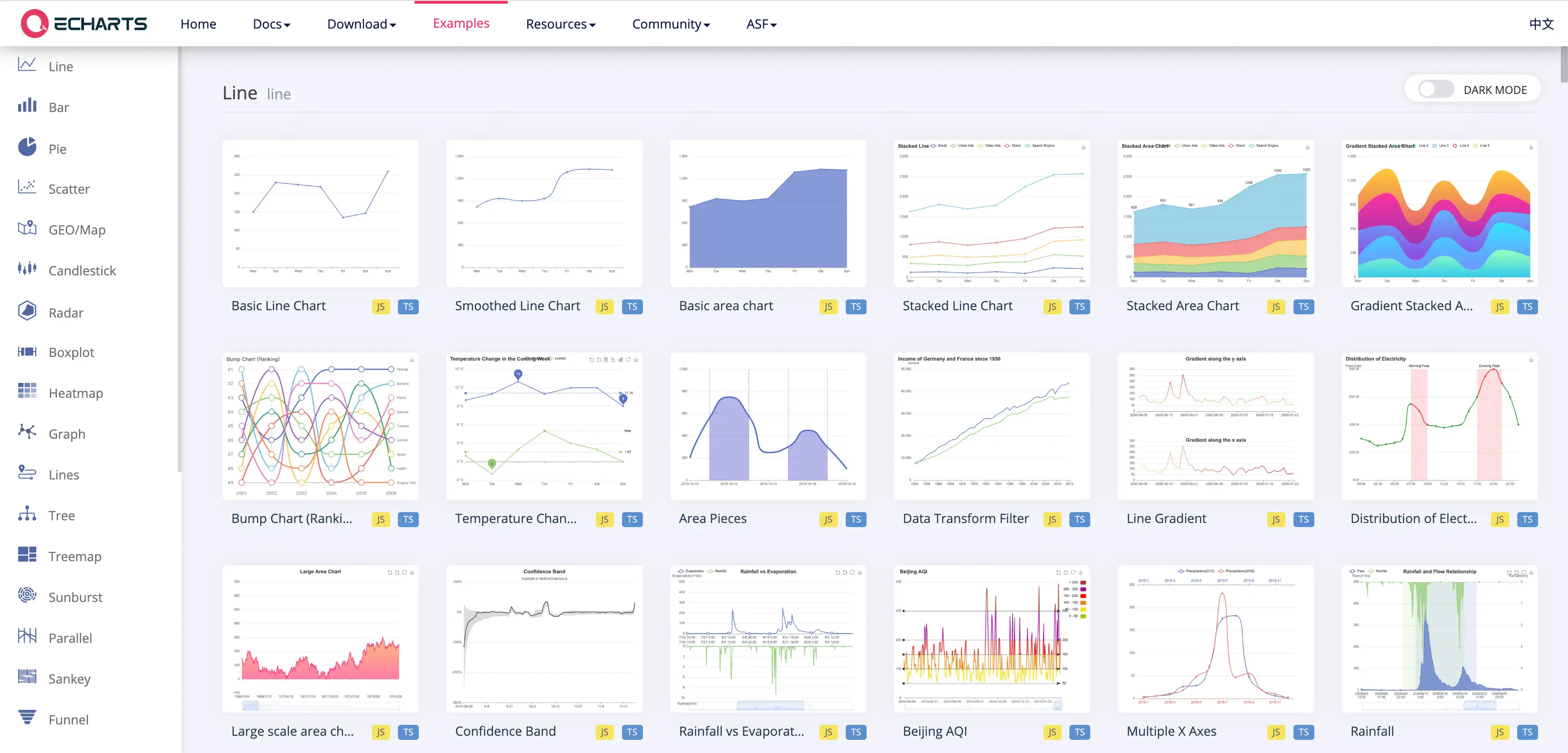Screen dimensions: 1568x753
Task: Open TS version of Area Pieces
Action: [856, 519]
